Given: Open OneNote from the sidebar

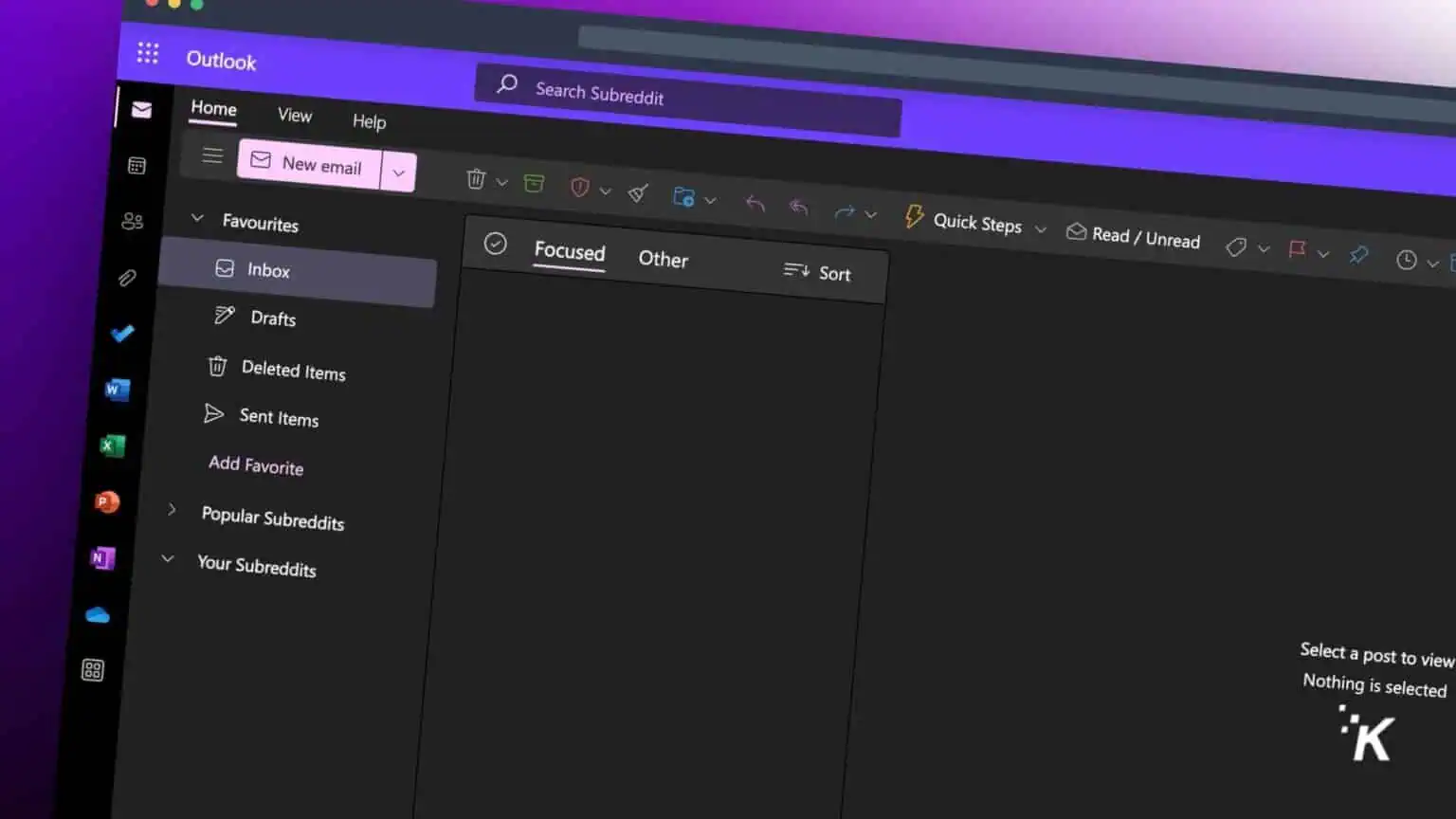Looking at the screenshot, I should pyautogui.click(x=102, y=558).
